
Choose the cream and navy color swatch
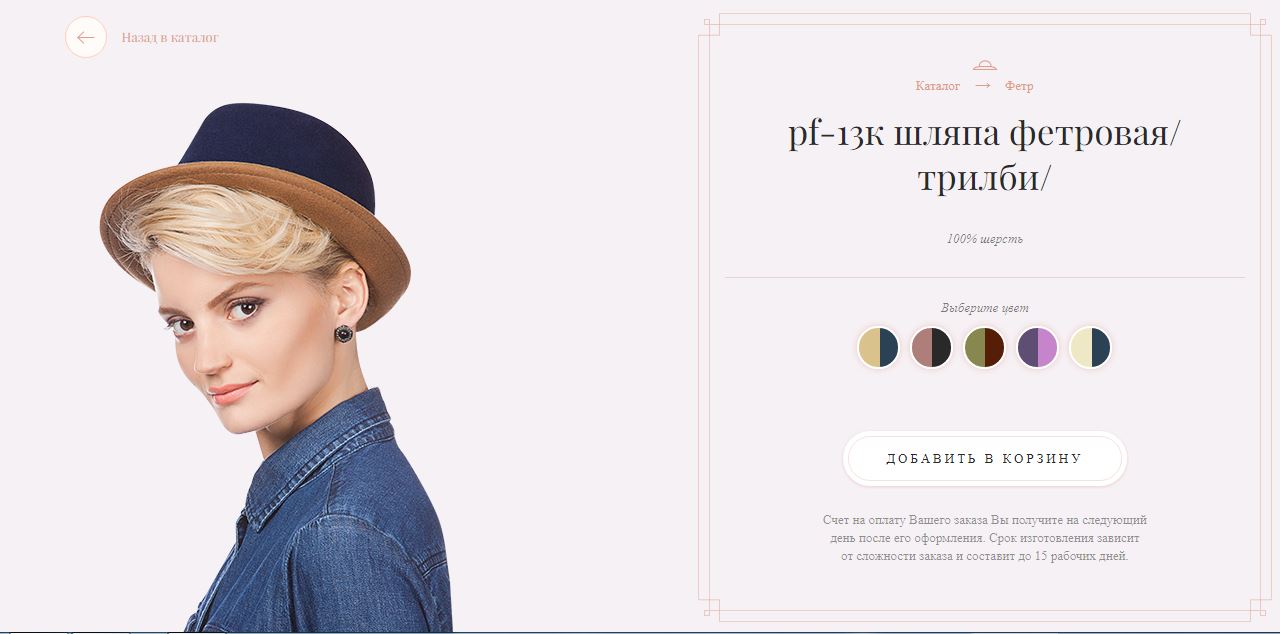[1090, 348]
